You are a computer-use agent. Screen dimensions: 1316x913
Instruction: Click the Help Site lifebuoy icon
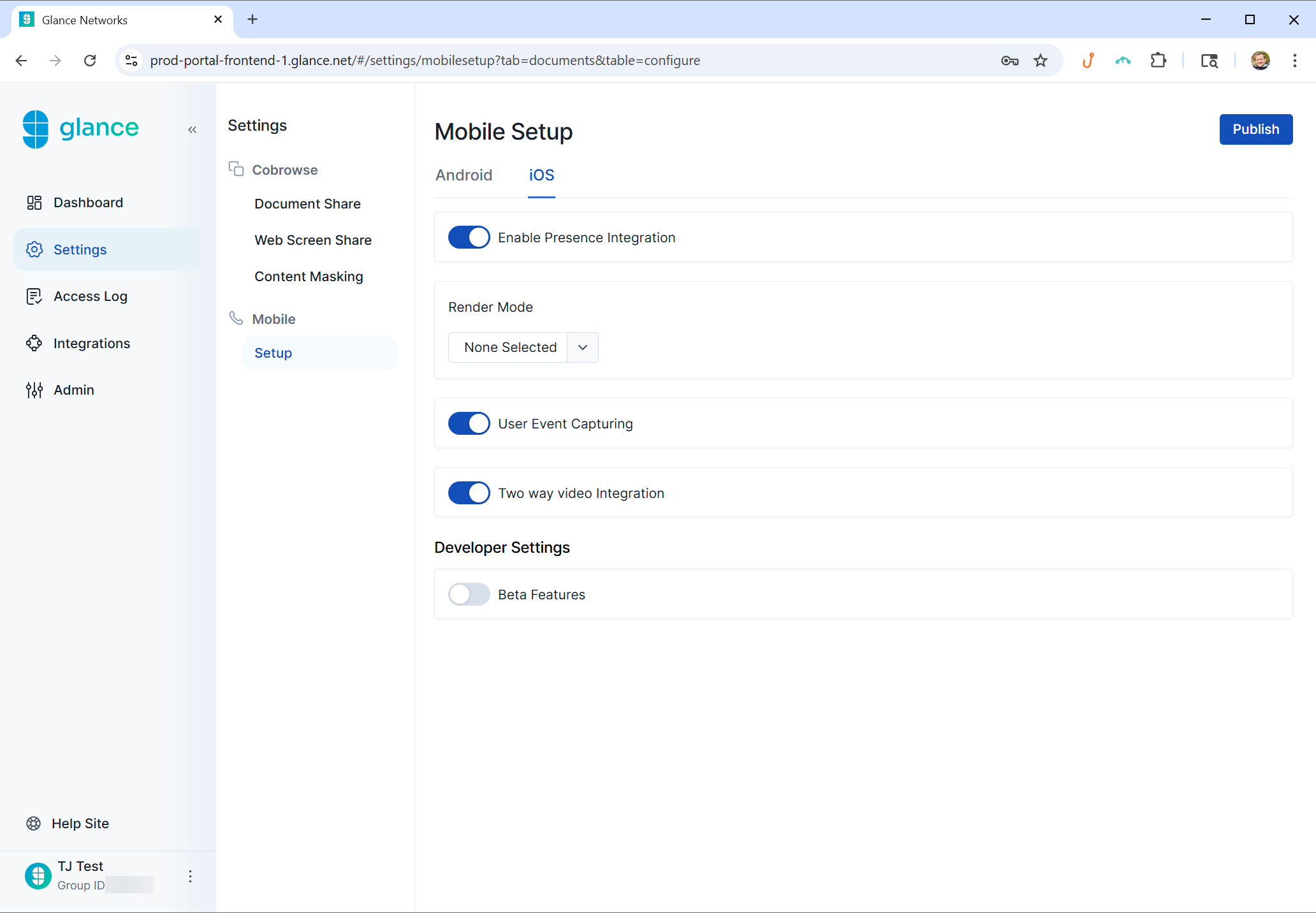pos(33,823)
